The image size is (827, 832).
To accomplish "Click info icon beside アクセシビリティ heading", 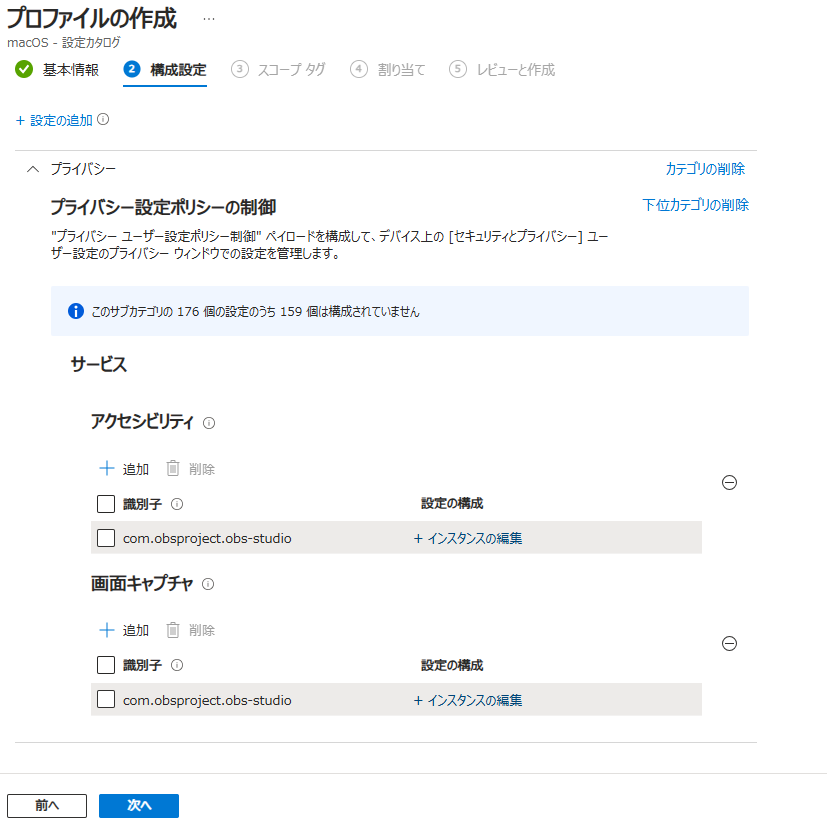I will pyautogui.click(x=209, y=423).
